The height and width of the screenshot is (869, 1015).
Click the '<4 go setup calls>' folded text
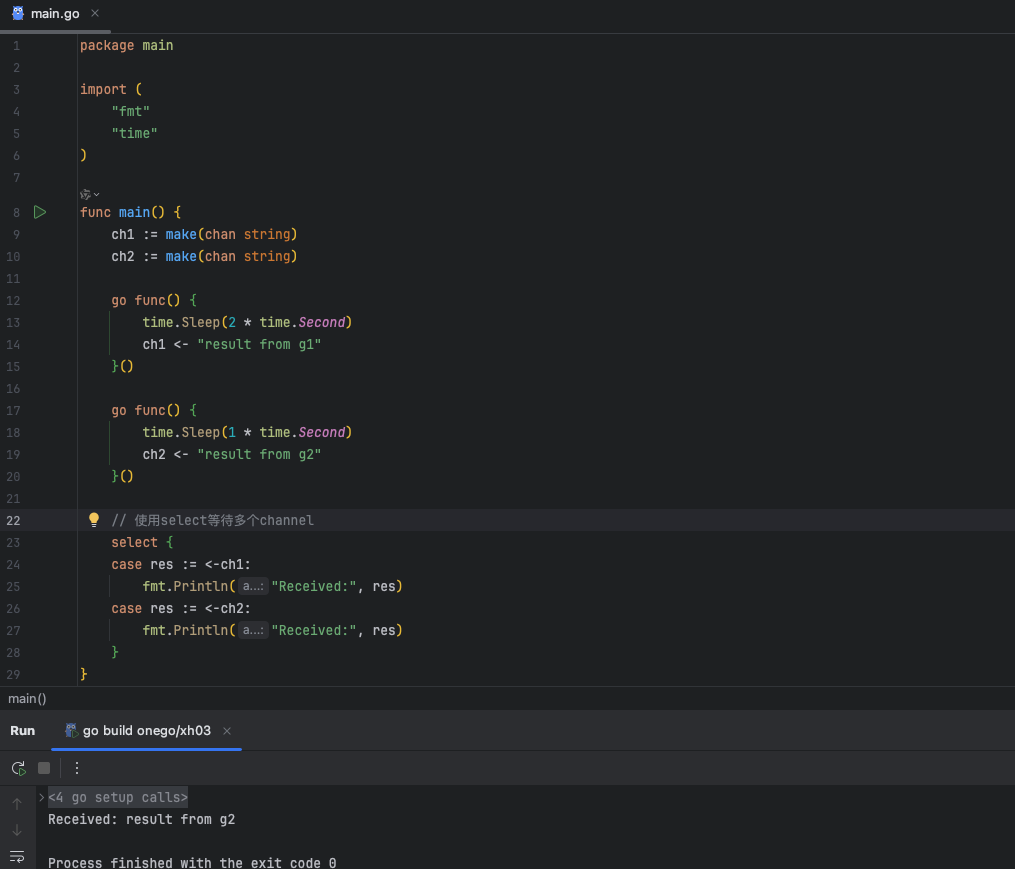pyautogui.click(x=118, y=798)
